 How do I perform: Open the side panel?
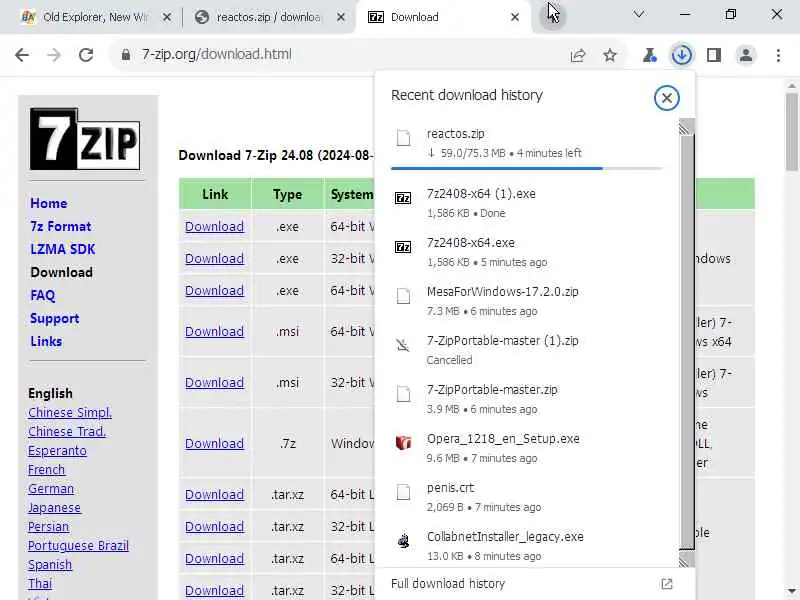[714, 55]
